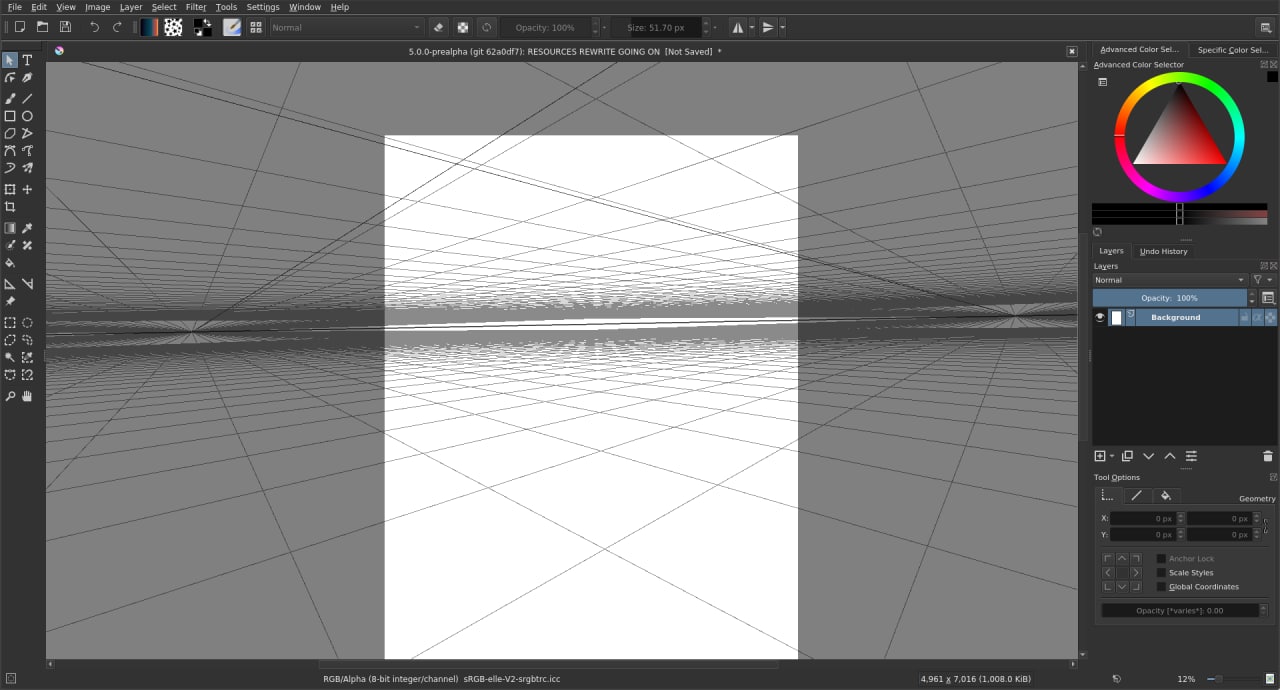Expand the Add layer dropdown arrow
The image size is (1280, 690).
[x=1112, y=457]
